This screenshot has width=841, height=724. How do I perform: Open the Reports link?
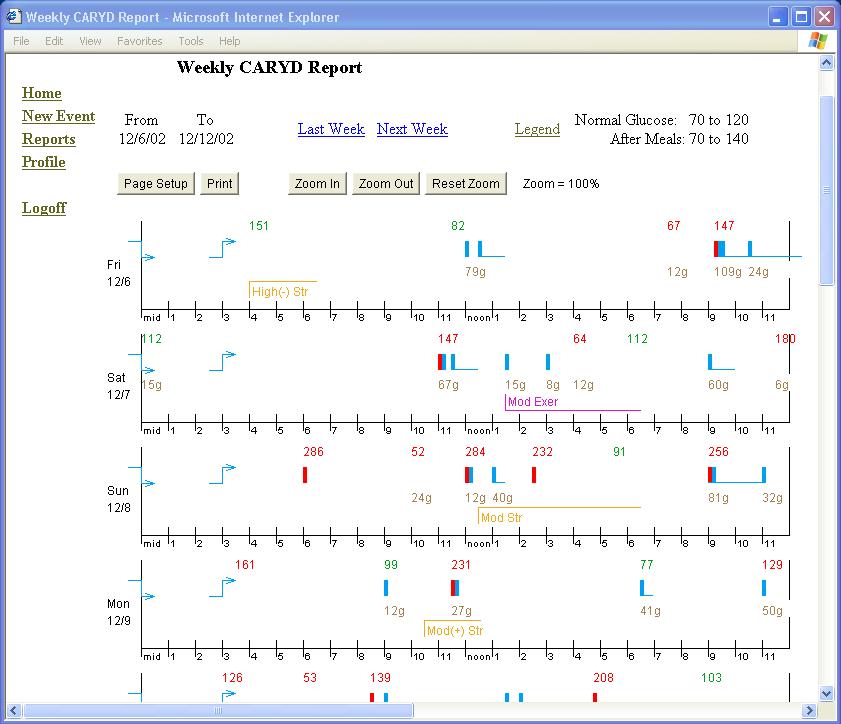(49, 139)
